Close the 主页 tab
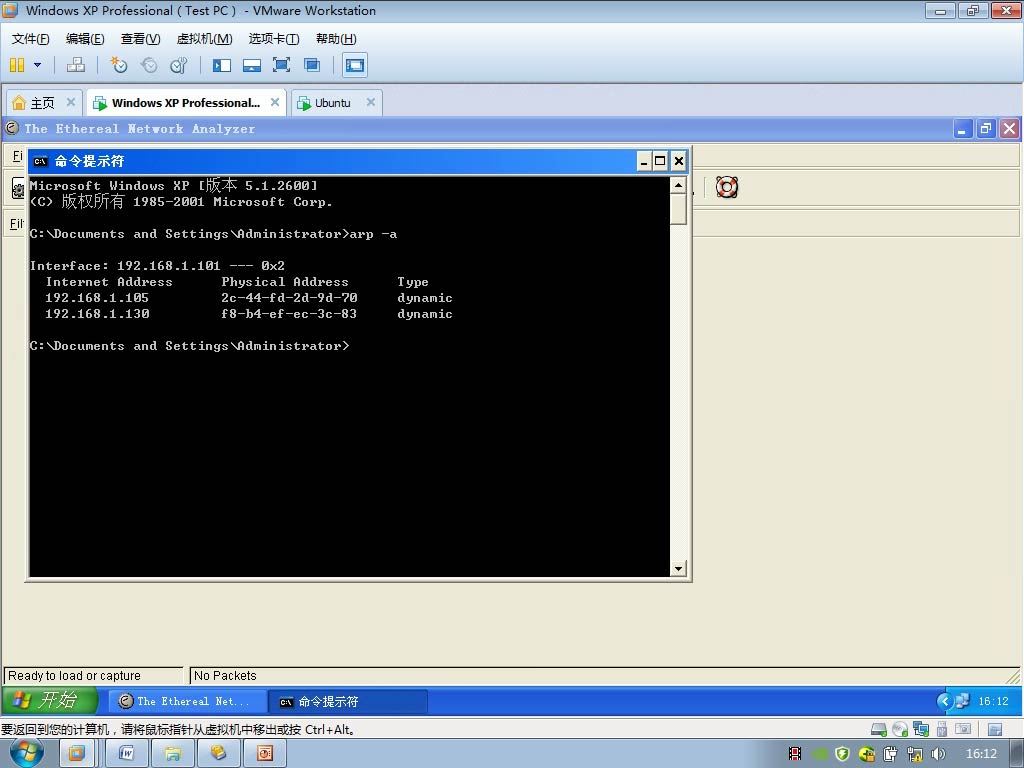This screenshot has height=768, width=1024. tap(71, 102)
